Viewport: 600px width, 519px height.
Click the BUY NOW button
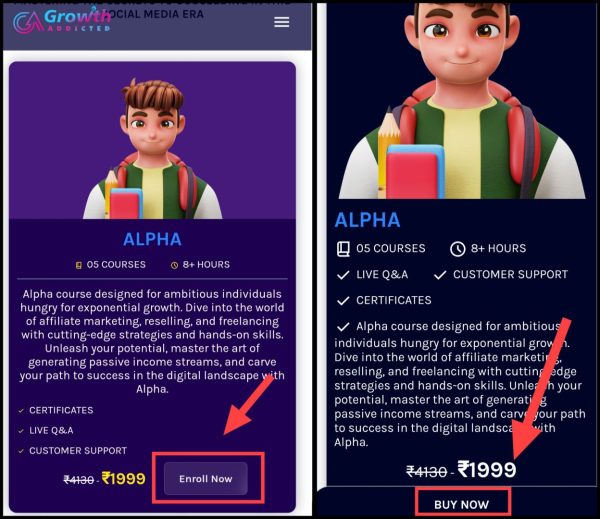[x=461, y=504]
